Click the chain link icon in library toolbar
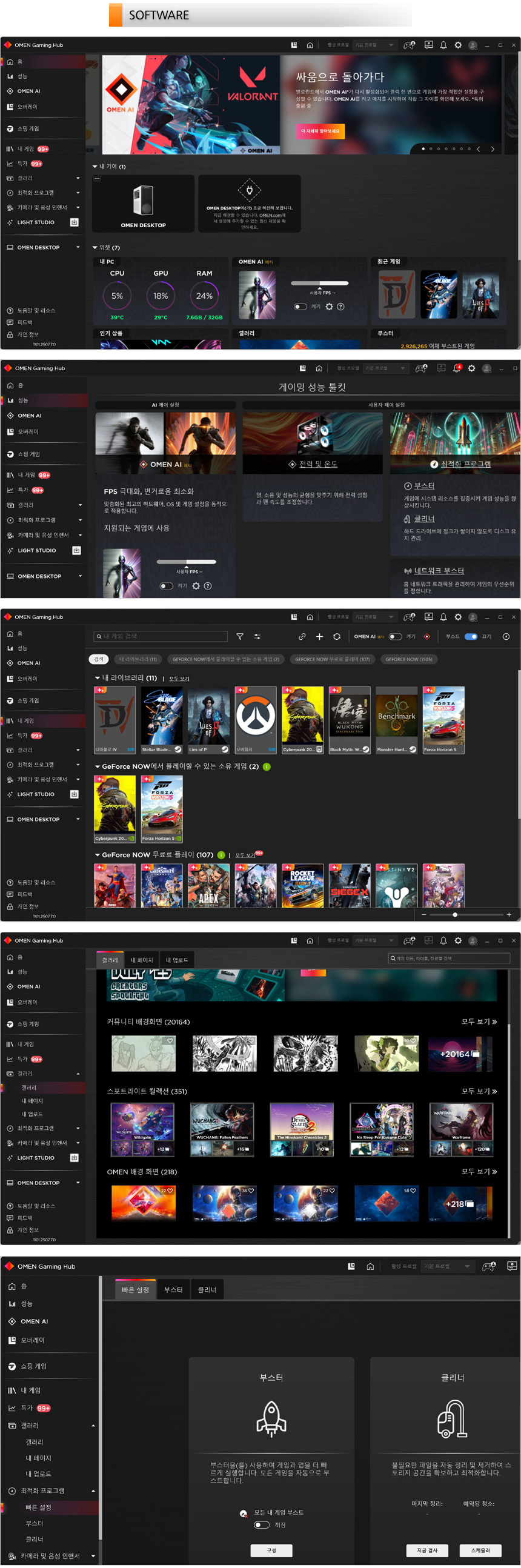The height and width of the screenshot is (1568, 521). [x=302, y=637]
